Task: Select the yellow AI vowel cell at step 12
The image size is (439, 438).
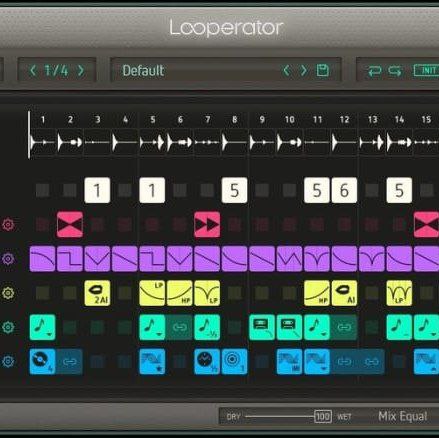Action: [344, 293]
